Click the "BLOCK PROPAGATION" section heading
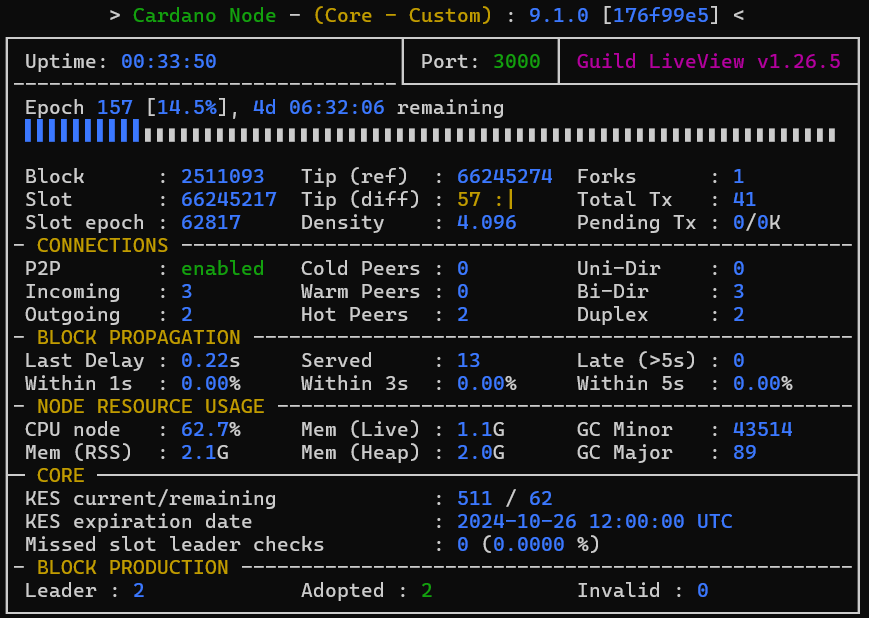Image resolution: width=869 pixels, height=618 pixels. coord(139,338)
